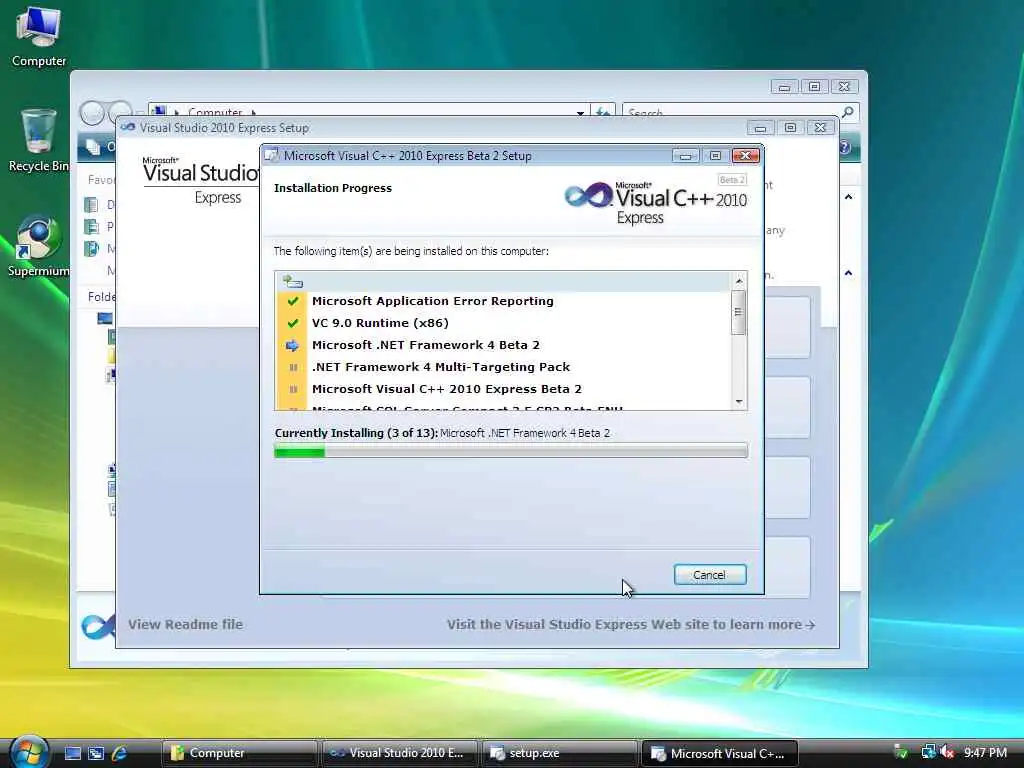Screen dimensions: 1024x768
Task: Select .NET Framework 4 Multi-Targeting Pack row
Action: pyautogui.click(x=504, y=368)
